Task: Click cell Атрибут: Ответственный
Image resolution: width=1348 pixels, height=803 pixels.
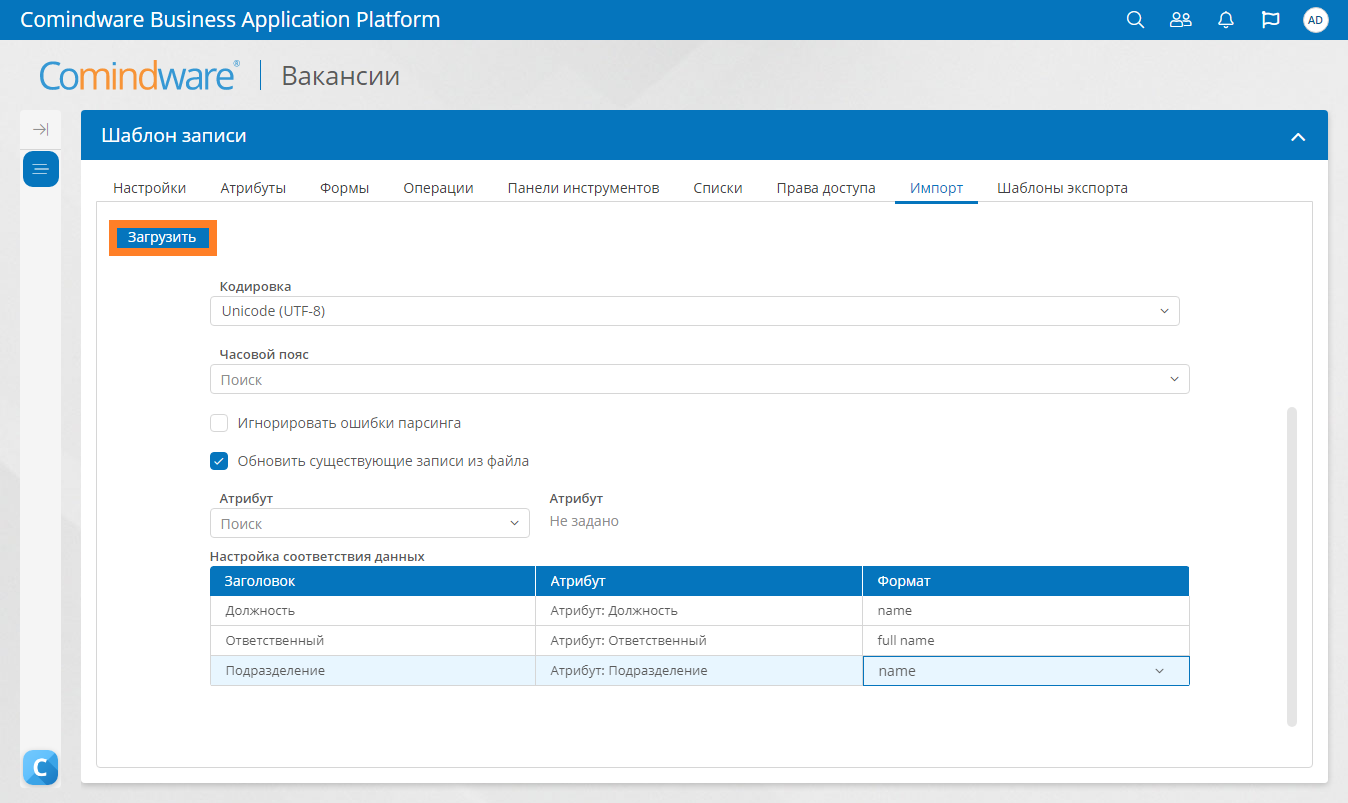Action: (x=699, y=641)
